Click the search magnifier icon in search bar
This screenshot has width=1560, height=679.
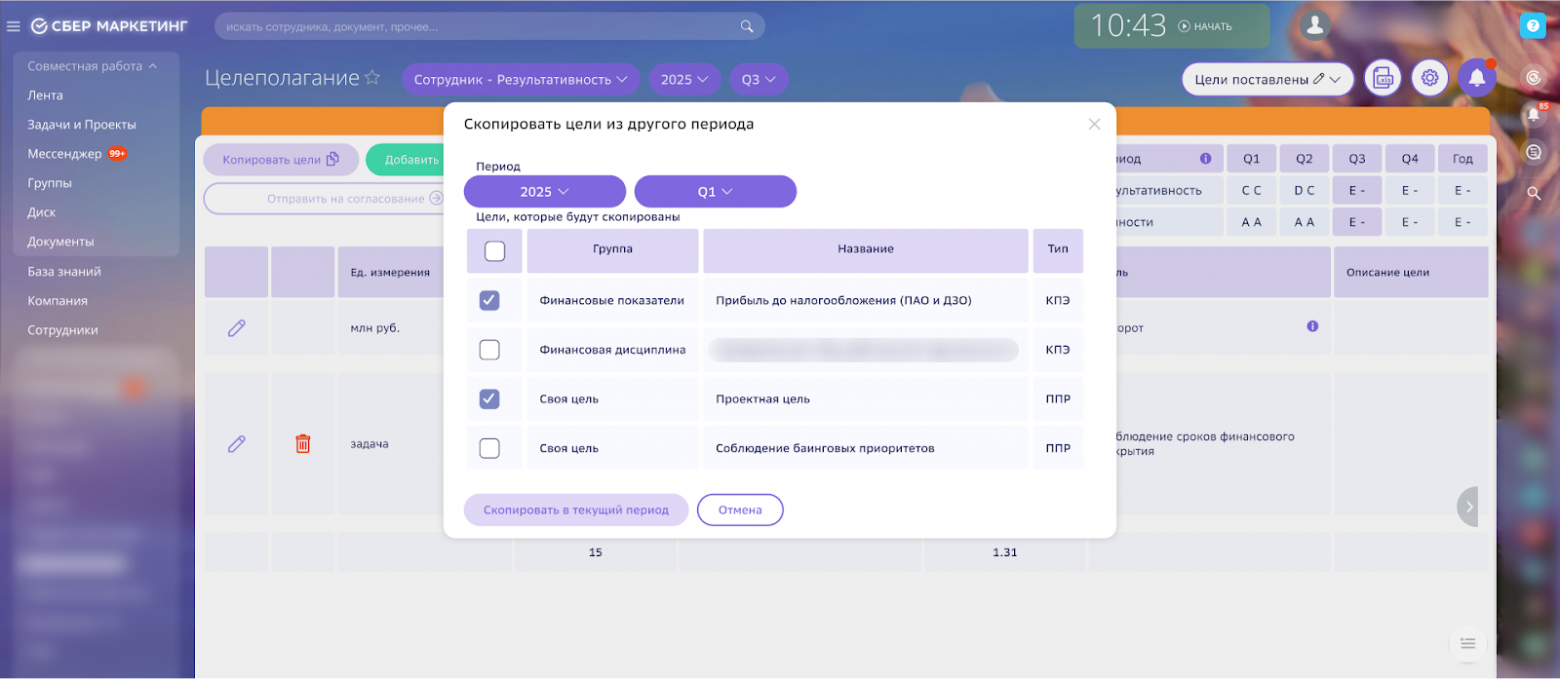(x=746, y=26)
